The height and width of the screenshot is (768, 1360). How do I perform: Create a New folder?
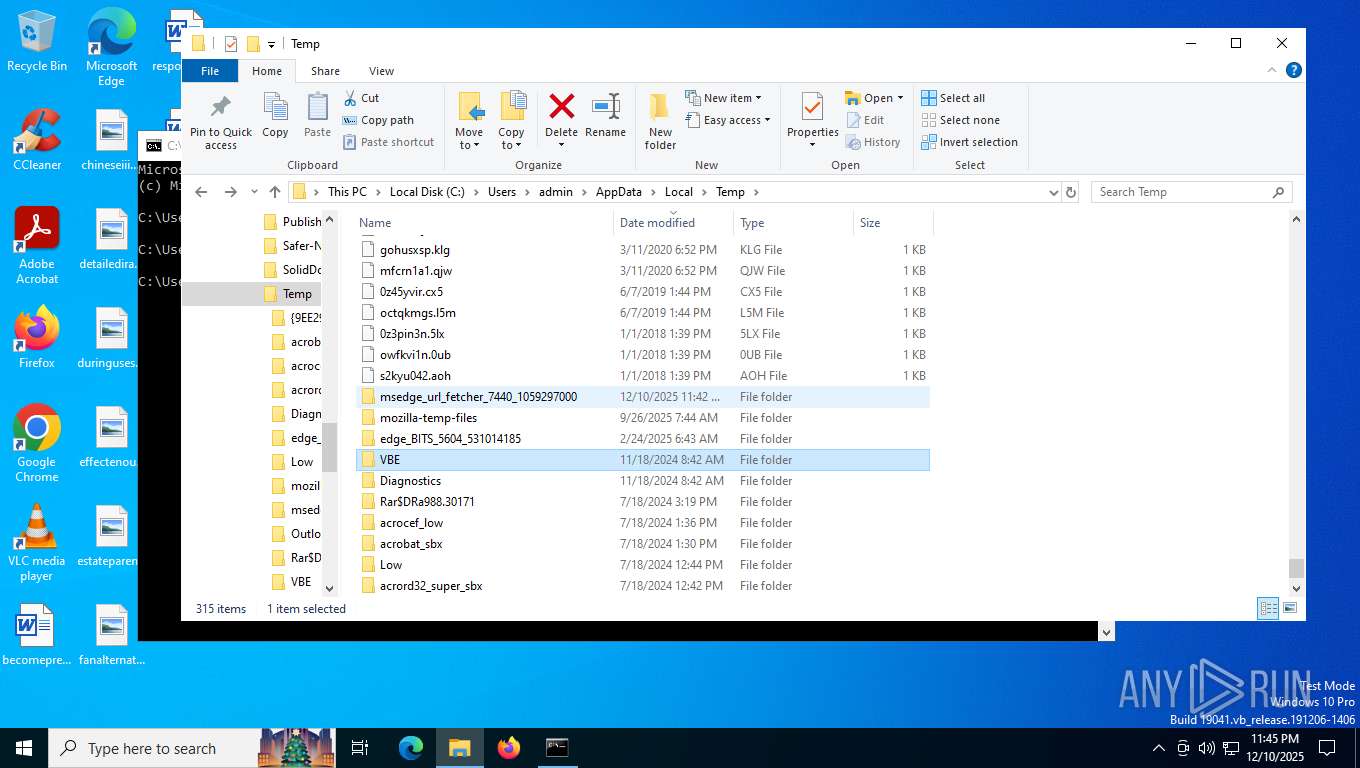coord(660,121)
